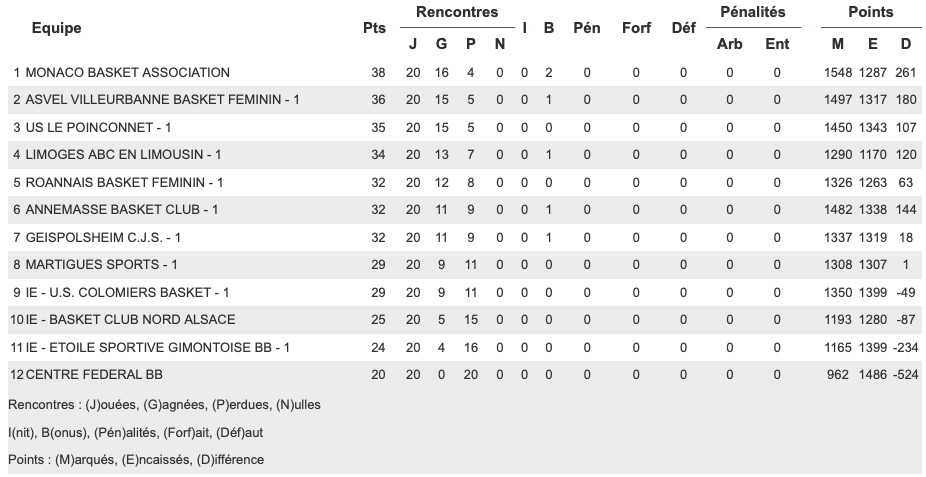This screenshot has width=926, height=477.
Task: Select the Forf column header
Action: tap(636, 28)
